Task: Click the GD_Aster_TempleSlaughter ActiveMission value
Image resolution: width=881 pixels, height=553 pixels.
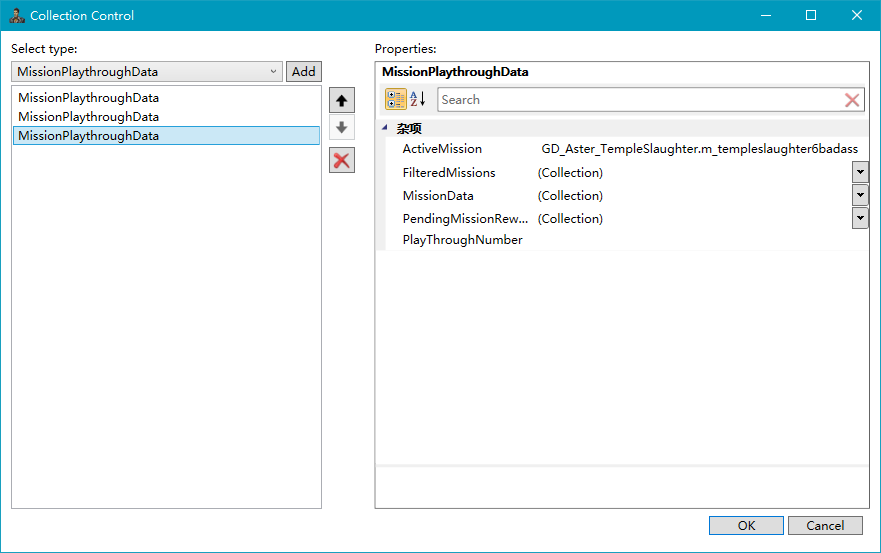Action: click(x=700, y=149)
